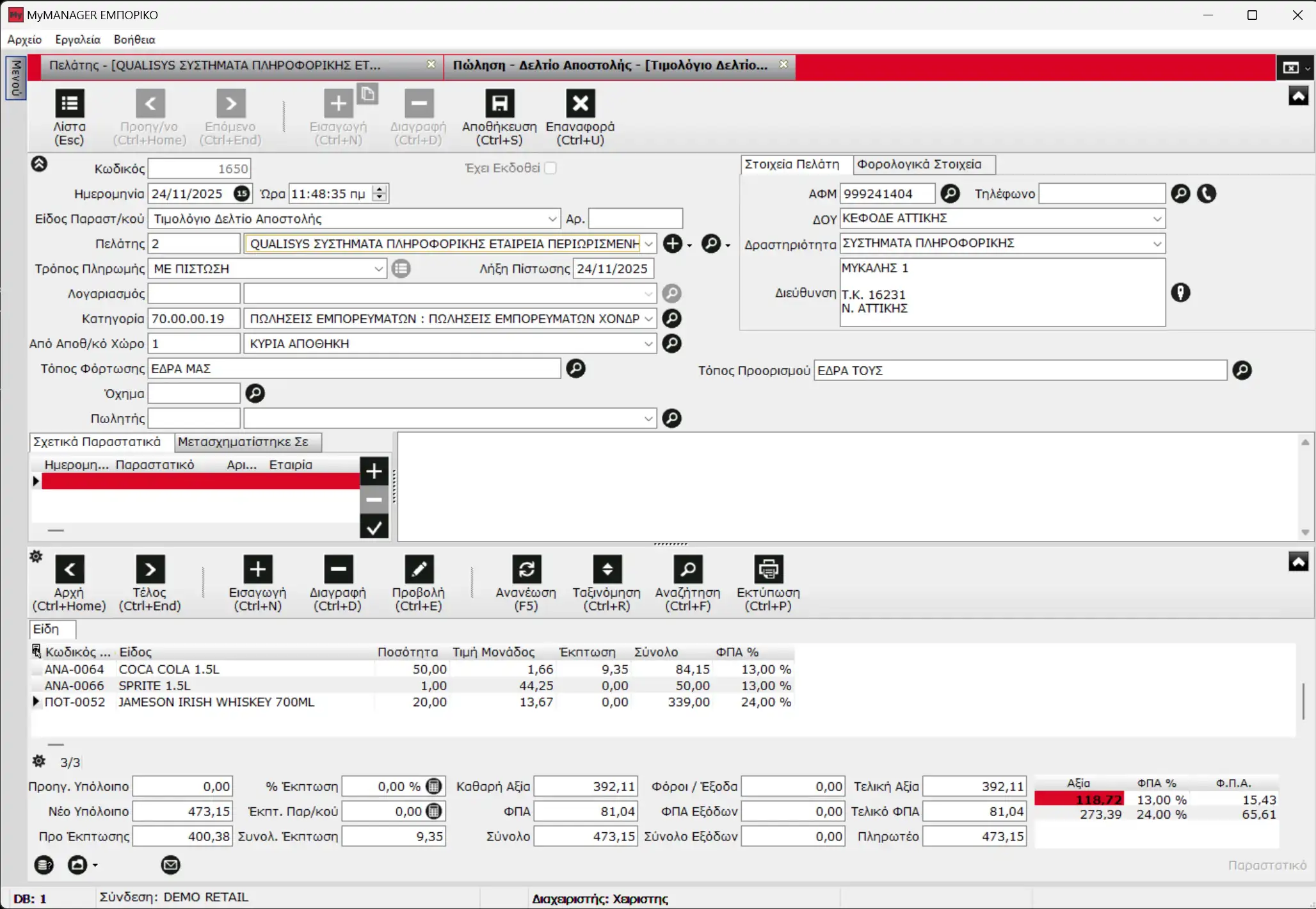The width and height of the screenshot is (1316, 909).
Task: Click the Εισαγωγή add item button
Action: point(257,569)
